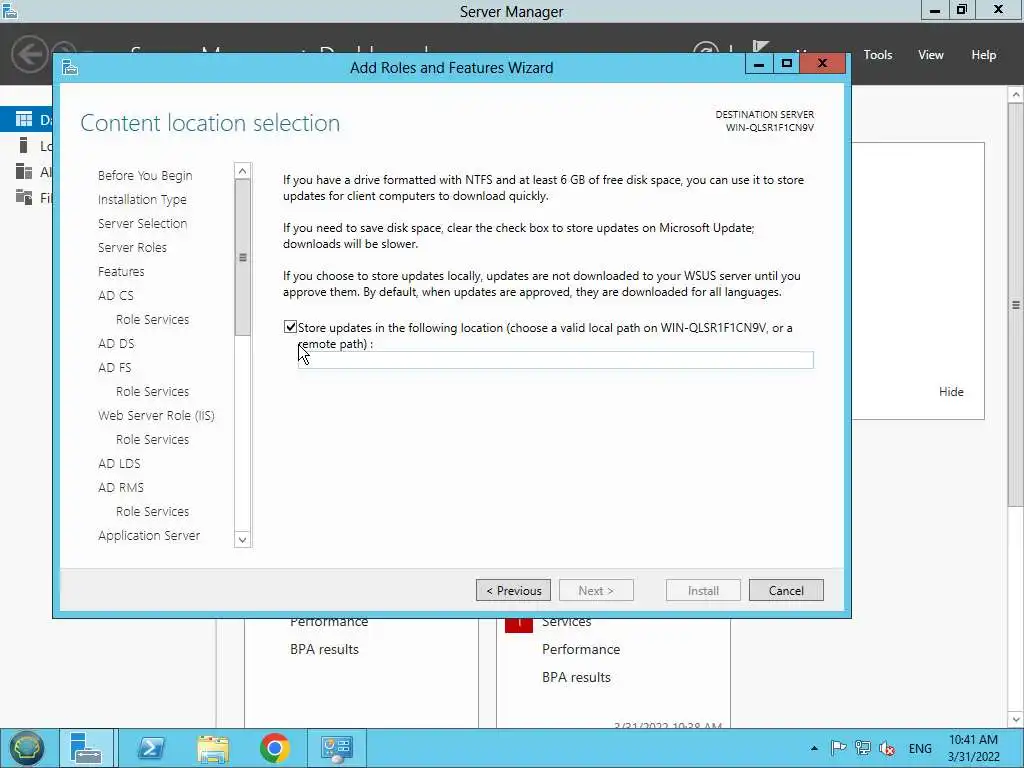Open Google Chrome from the taskbar
The image size is (1024, 768).
pos(275,748)
